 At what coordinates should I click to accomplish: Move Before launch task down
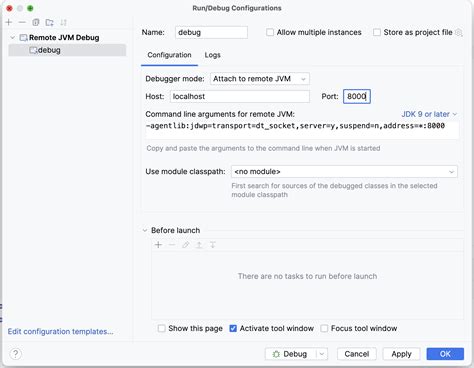click(x=213, y=245)
